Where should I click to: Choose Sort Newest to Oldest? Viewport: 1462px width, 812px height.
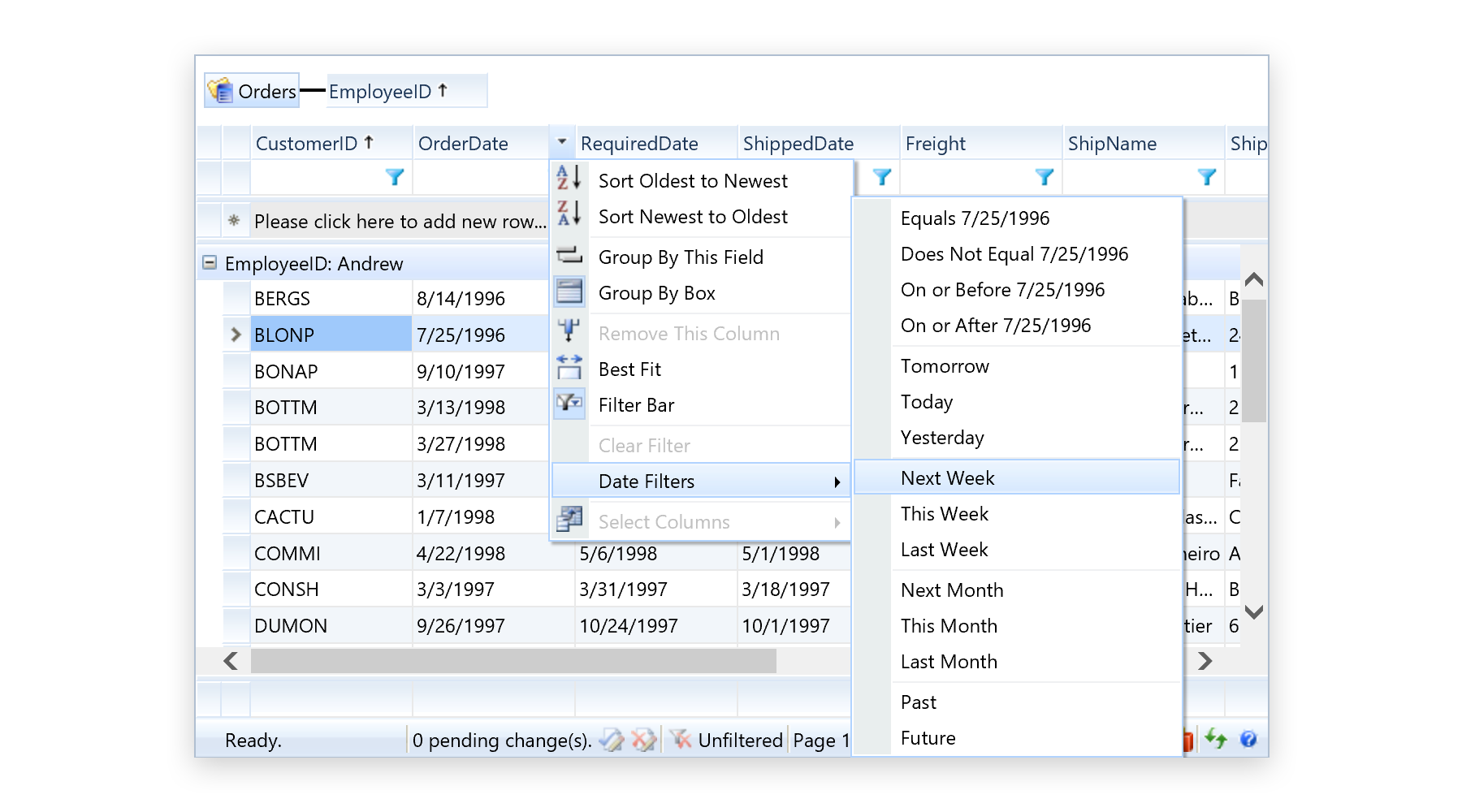tap(692, 217)
